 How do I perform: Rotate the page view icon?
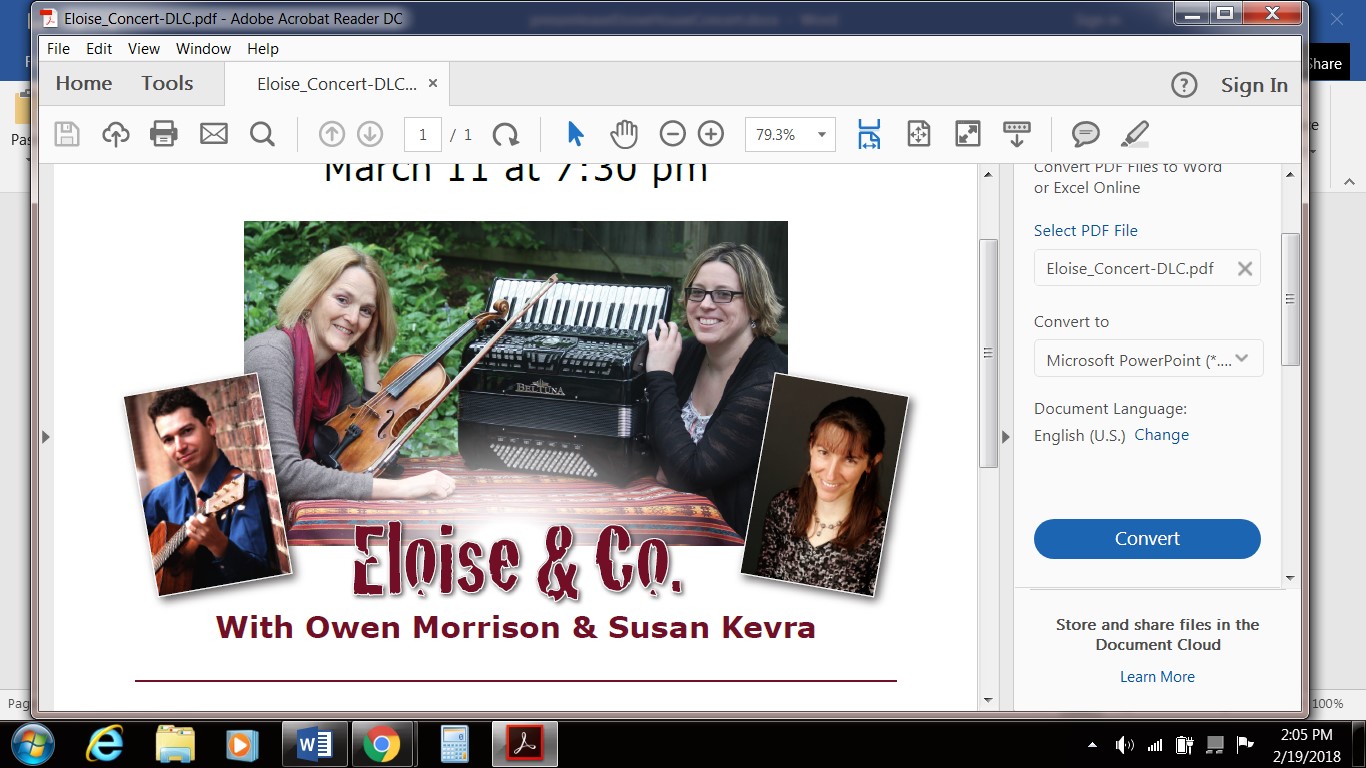click(506, 134)
